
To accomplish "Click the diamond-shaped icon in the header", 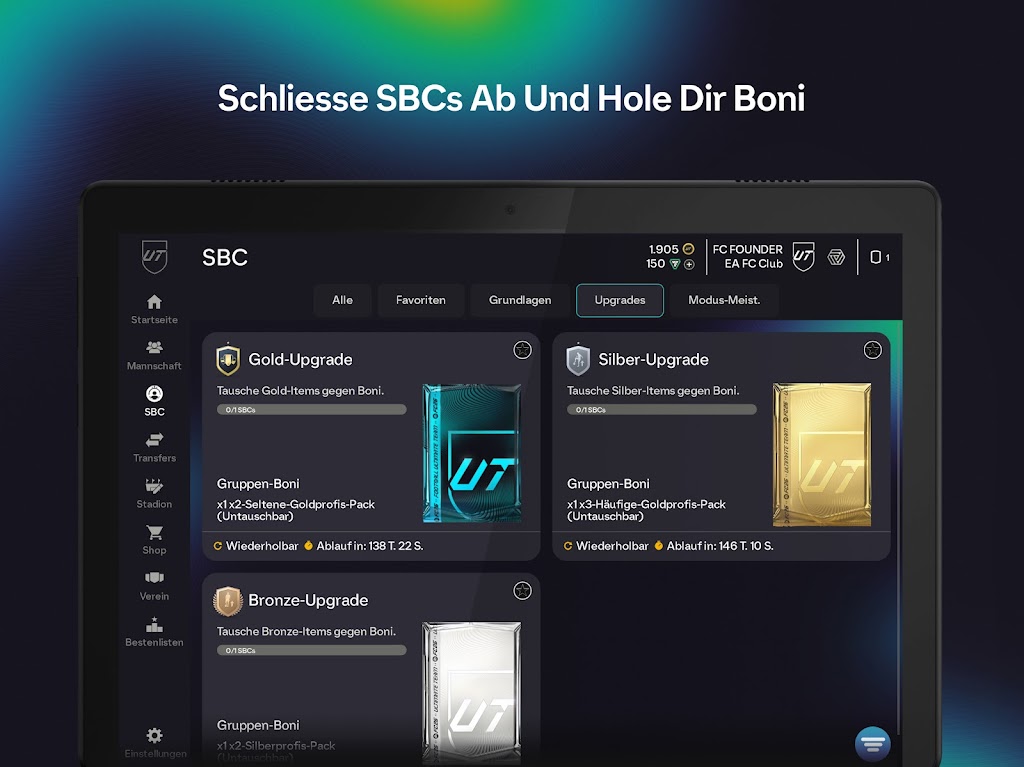I will pos(836,257).
